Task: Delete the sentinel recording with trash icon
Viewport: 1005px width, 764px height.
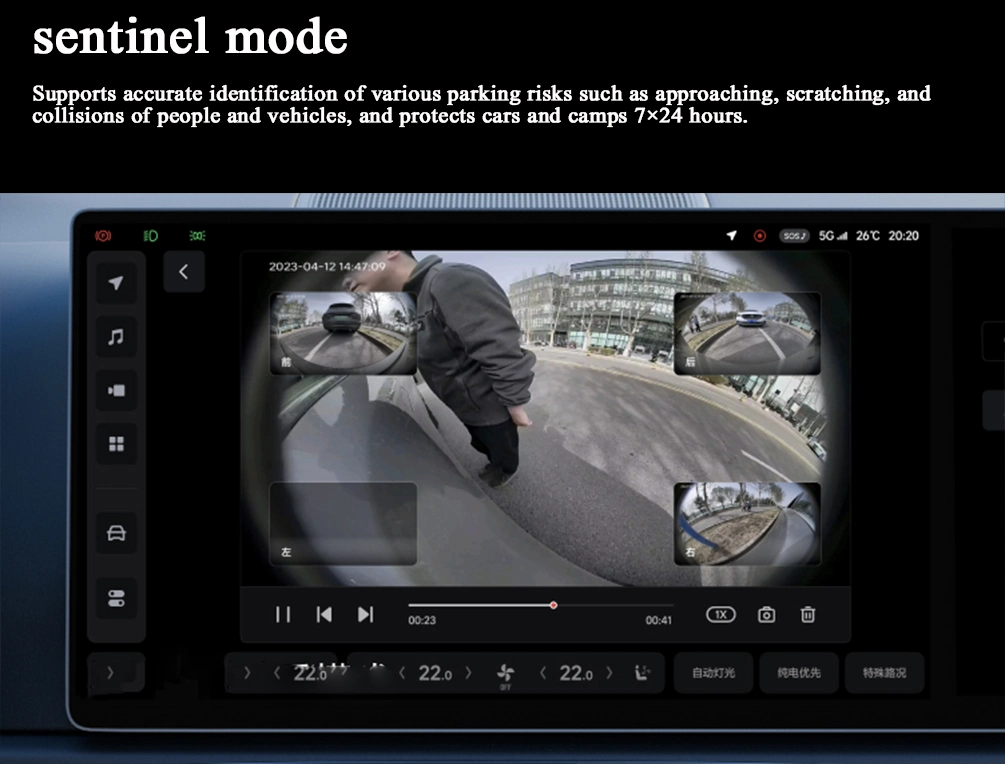Action: 808,615
